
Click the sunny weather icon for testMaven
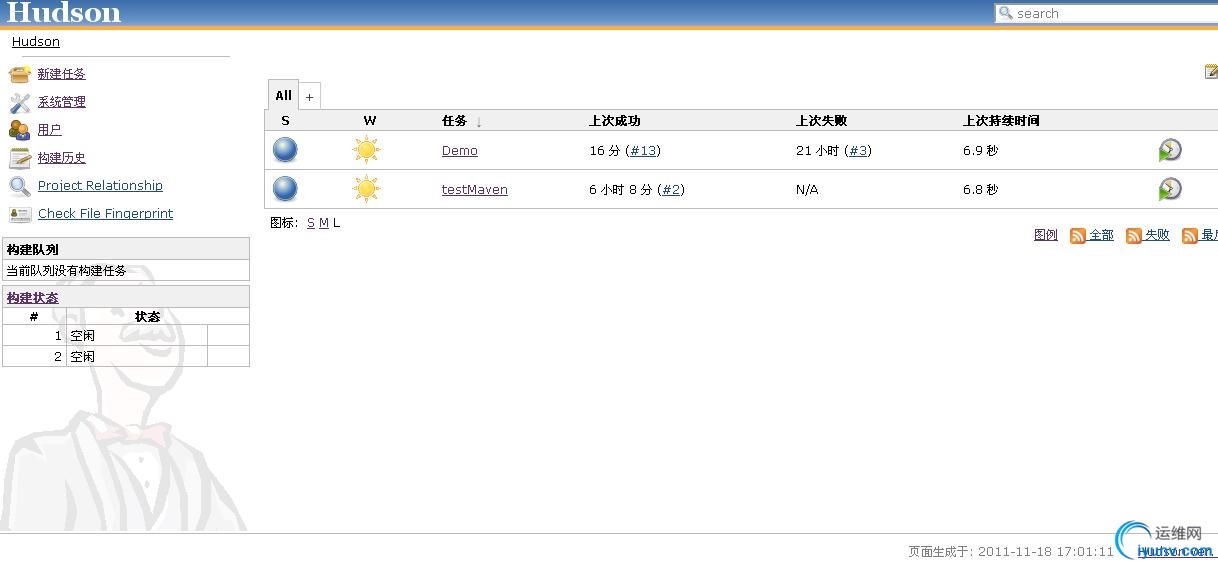tap(367, 189)
